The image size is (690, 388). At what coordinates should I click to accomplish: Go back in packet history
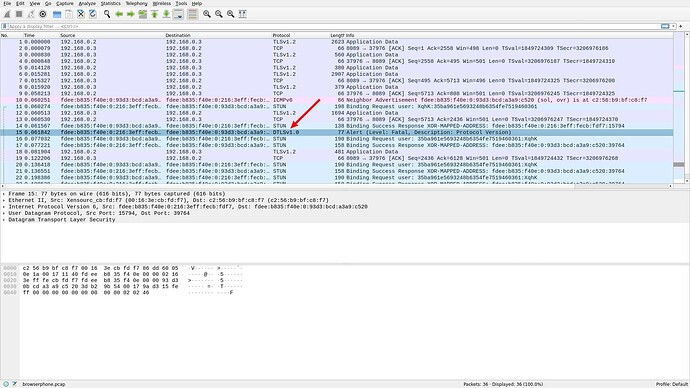tap(119, 14)
